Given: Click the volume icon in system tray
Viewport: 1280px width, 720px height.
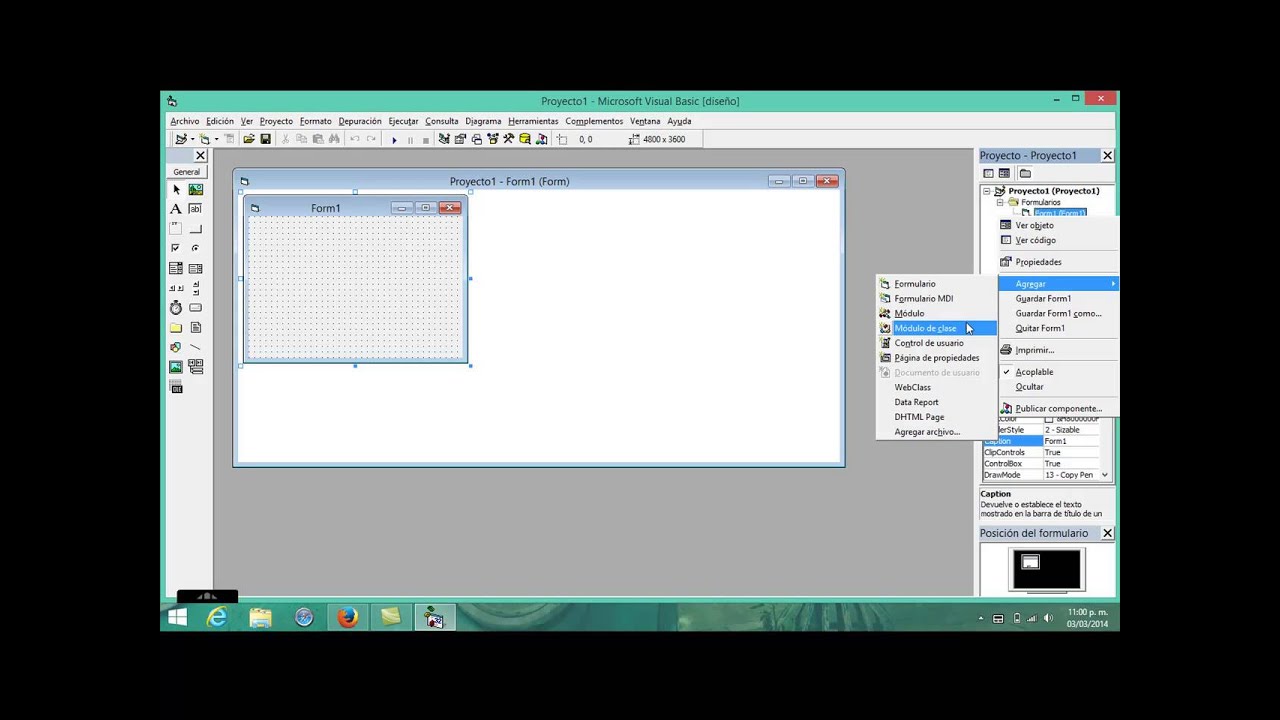Looking at the screenshot, I should [x=1048, y=619].
